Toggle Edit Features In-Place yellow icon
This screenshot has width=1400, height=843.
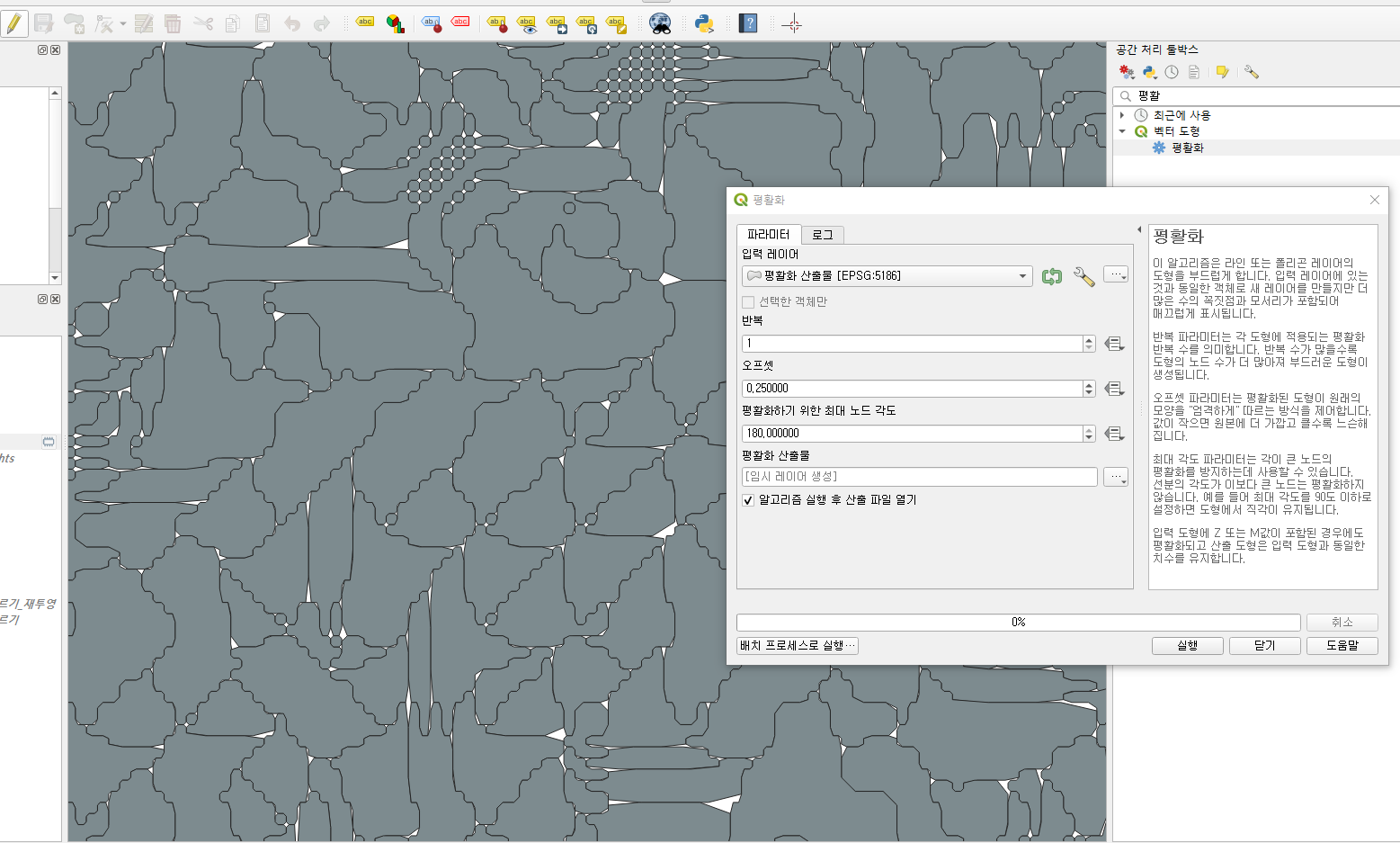[x=1223, y=72]
